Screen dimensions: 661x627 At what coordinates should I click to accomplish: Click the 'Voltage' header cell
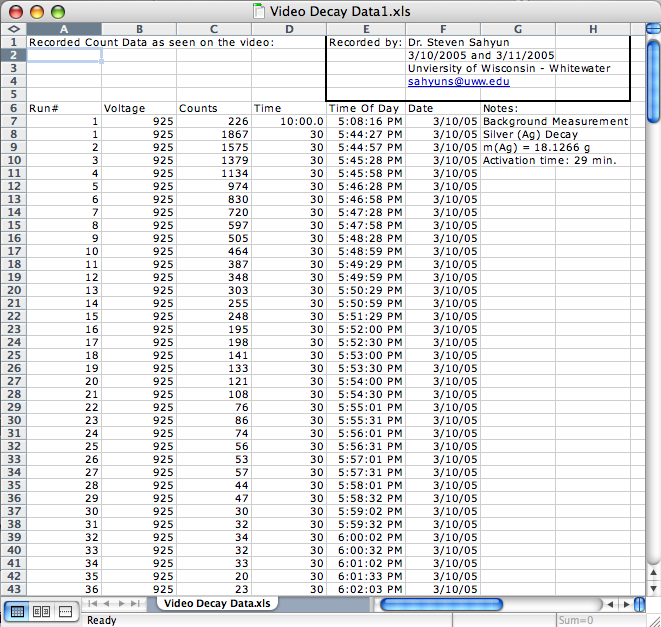tap(139, 108)
